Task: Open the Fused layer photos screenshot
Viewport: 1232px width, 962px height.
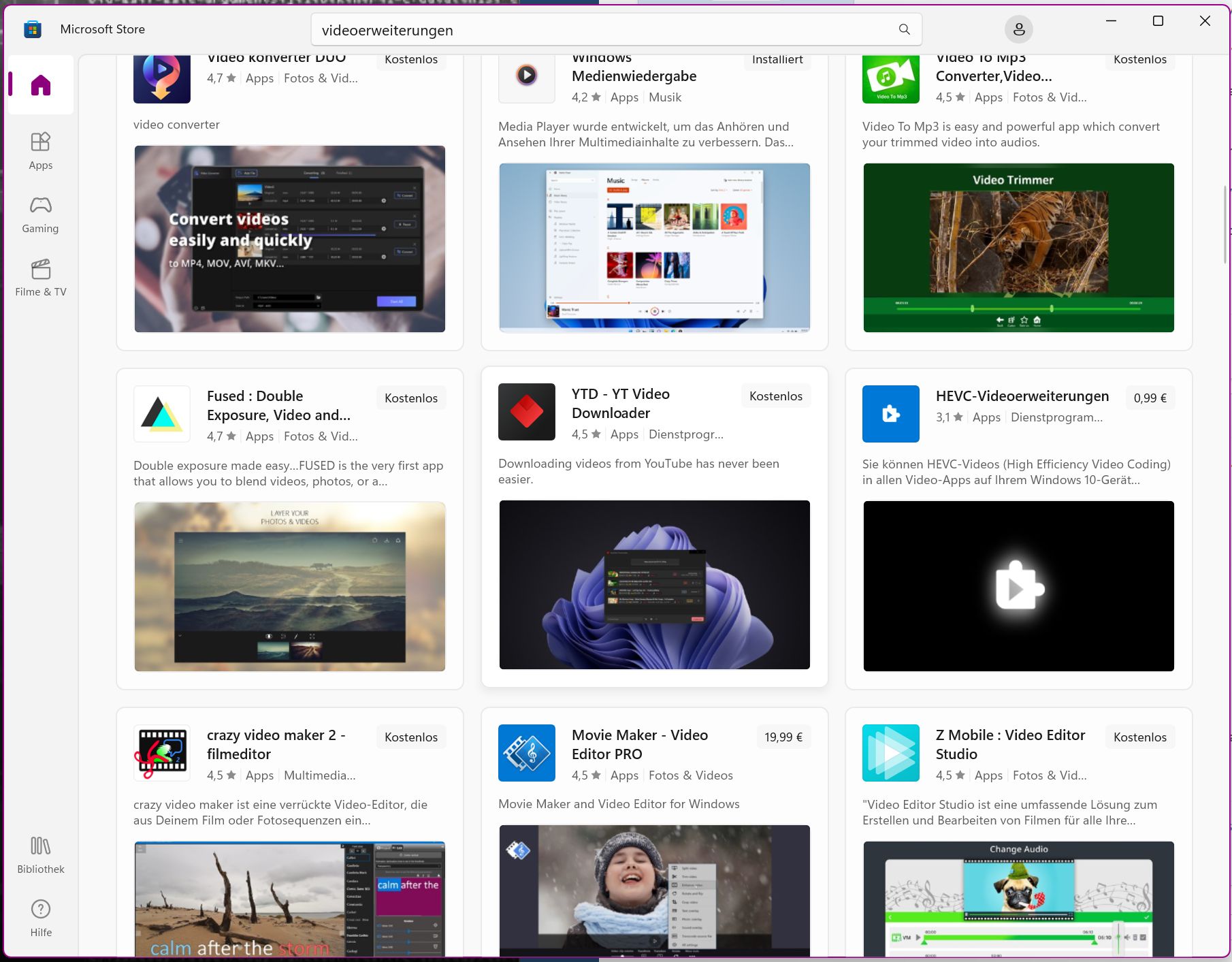Action: coord(290,587)
